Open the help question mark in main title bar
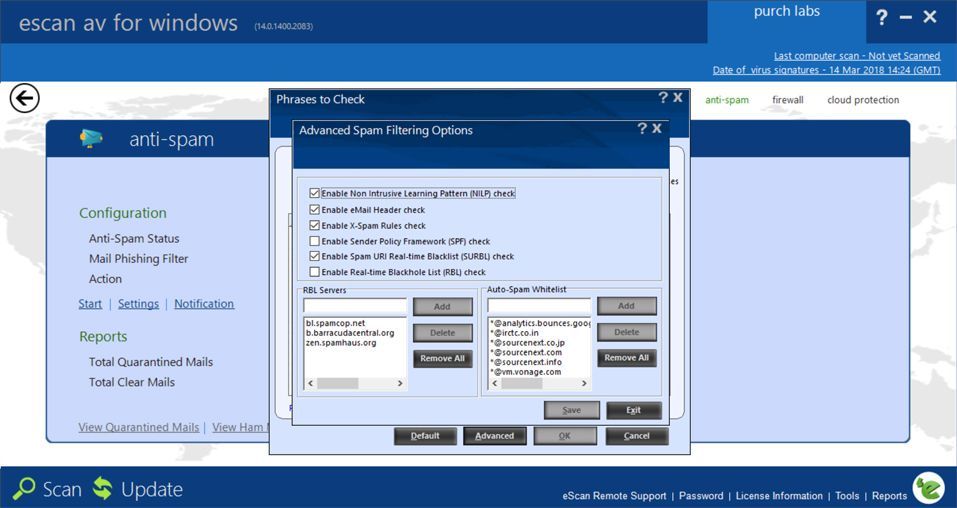The height and width of the screenshot is (508, 957). click(x=882, y=18)
